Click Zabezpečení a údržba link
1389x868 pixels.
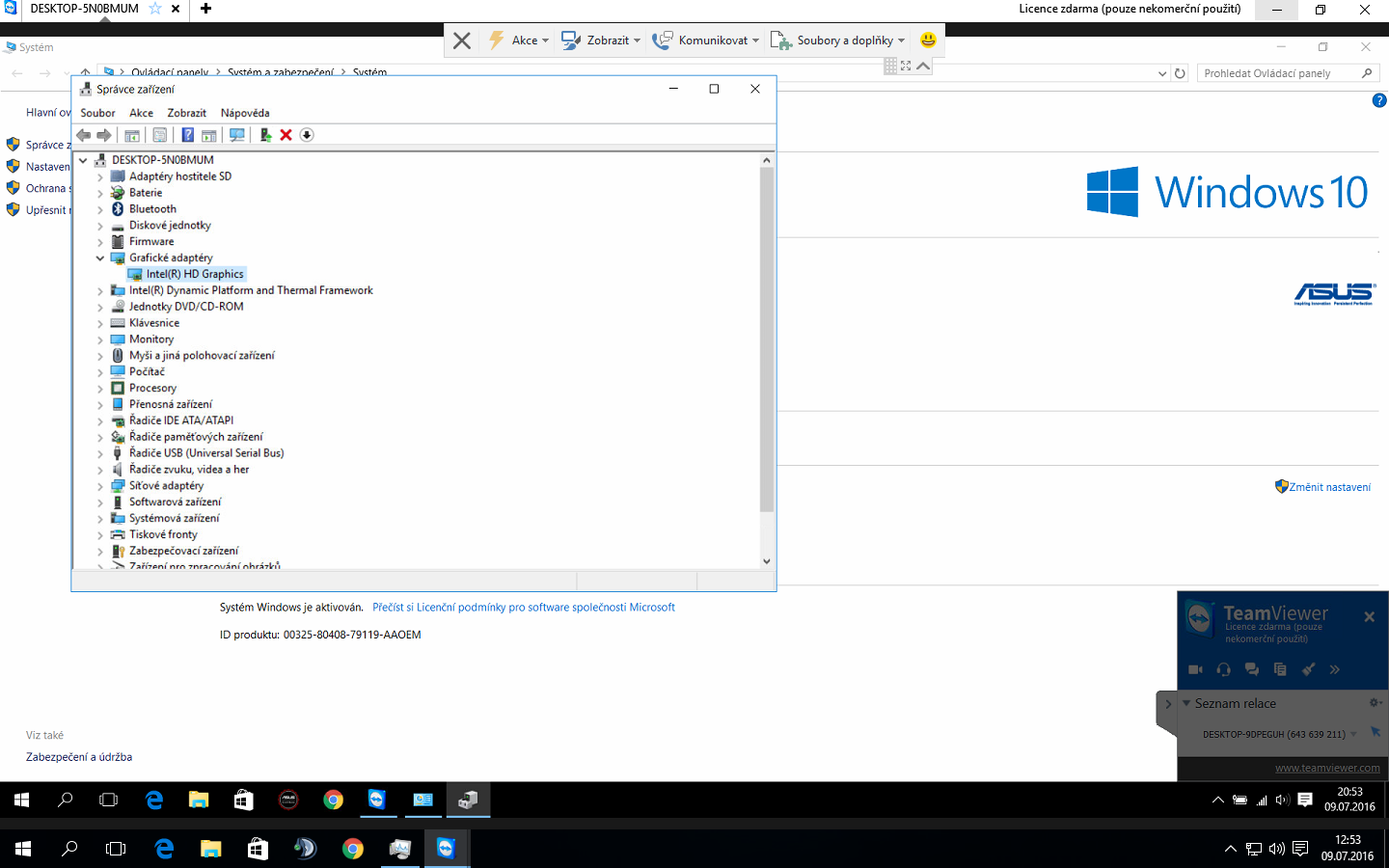pyautogui.click(x=79, y=757)
